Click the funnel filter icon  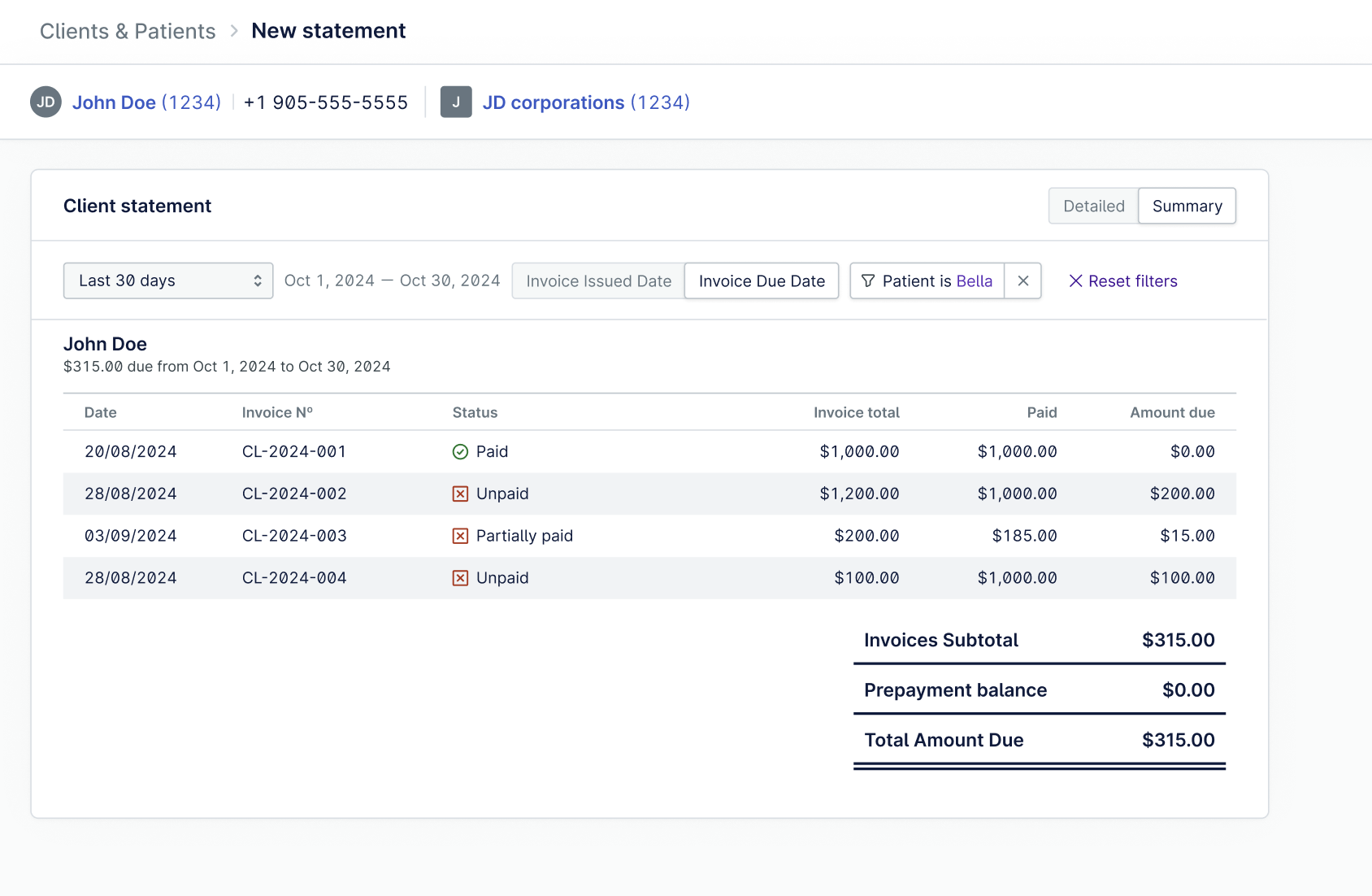pos(868,281)
